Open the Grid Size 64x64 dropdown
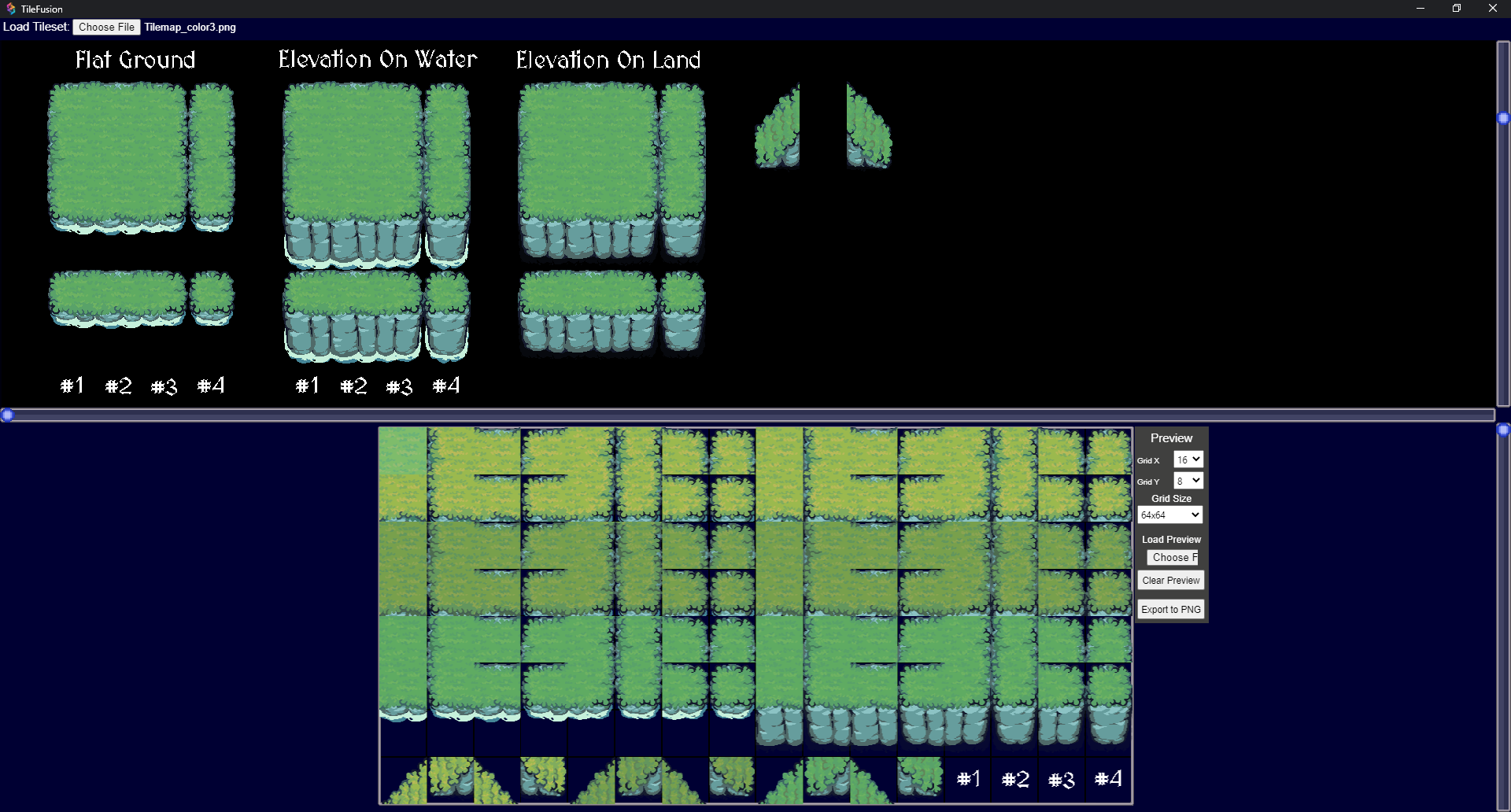 [x=1170, y=515]
